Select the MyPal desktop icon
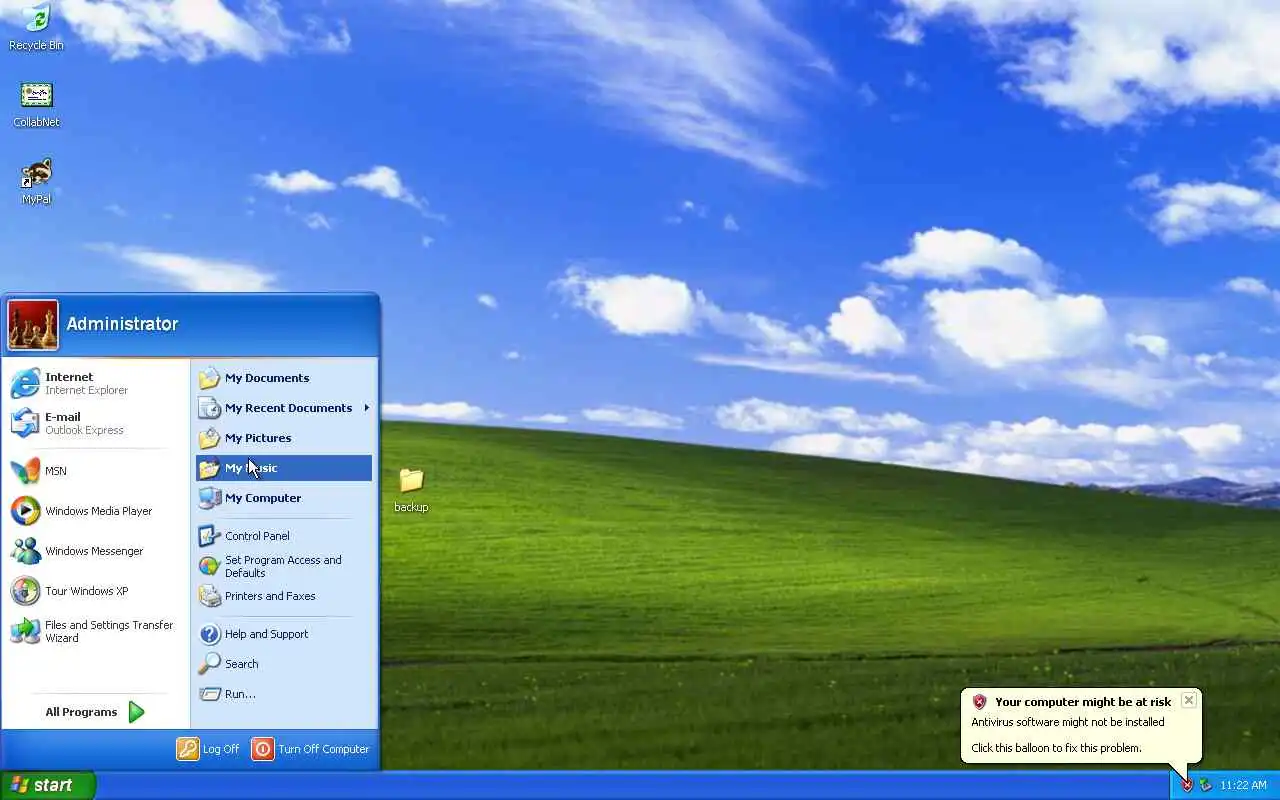The width and height of the screenshot is (1280, 800). [x=36, y=181]
